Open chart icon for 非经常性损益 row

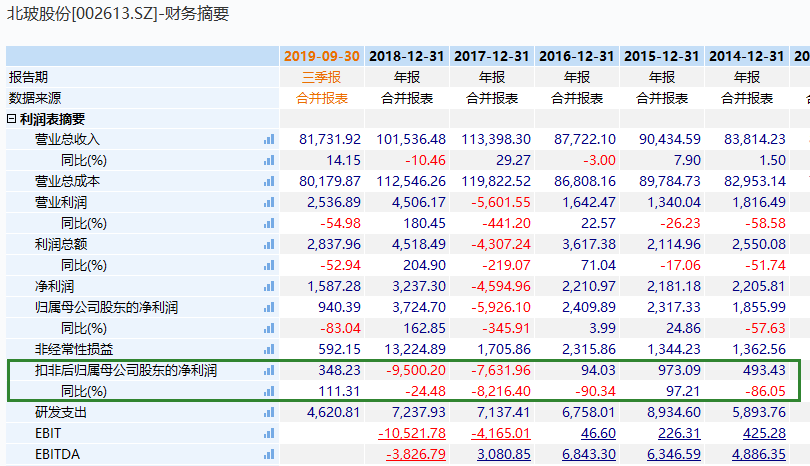point(269,350)
